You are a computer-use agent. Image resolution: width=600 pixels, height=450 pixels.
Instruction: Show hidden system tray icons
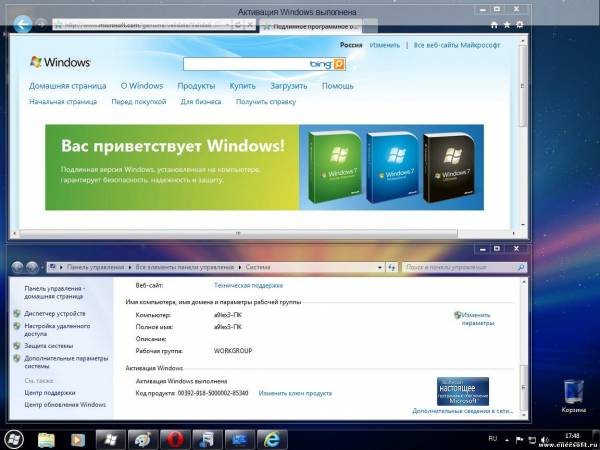pyautogui.click(x=507, y=440)
